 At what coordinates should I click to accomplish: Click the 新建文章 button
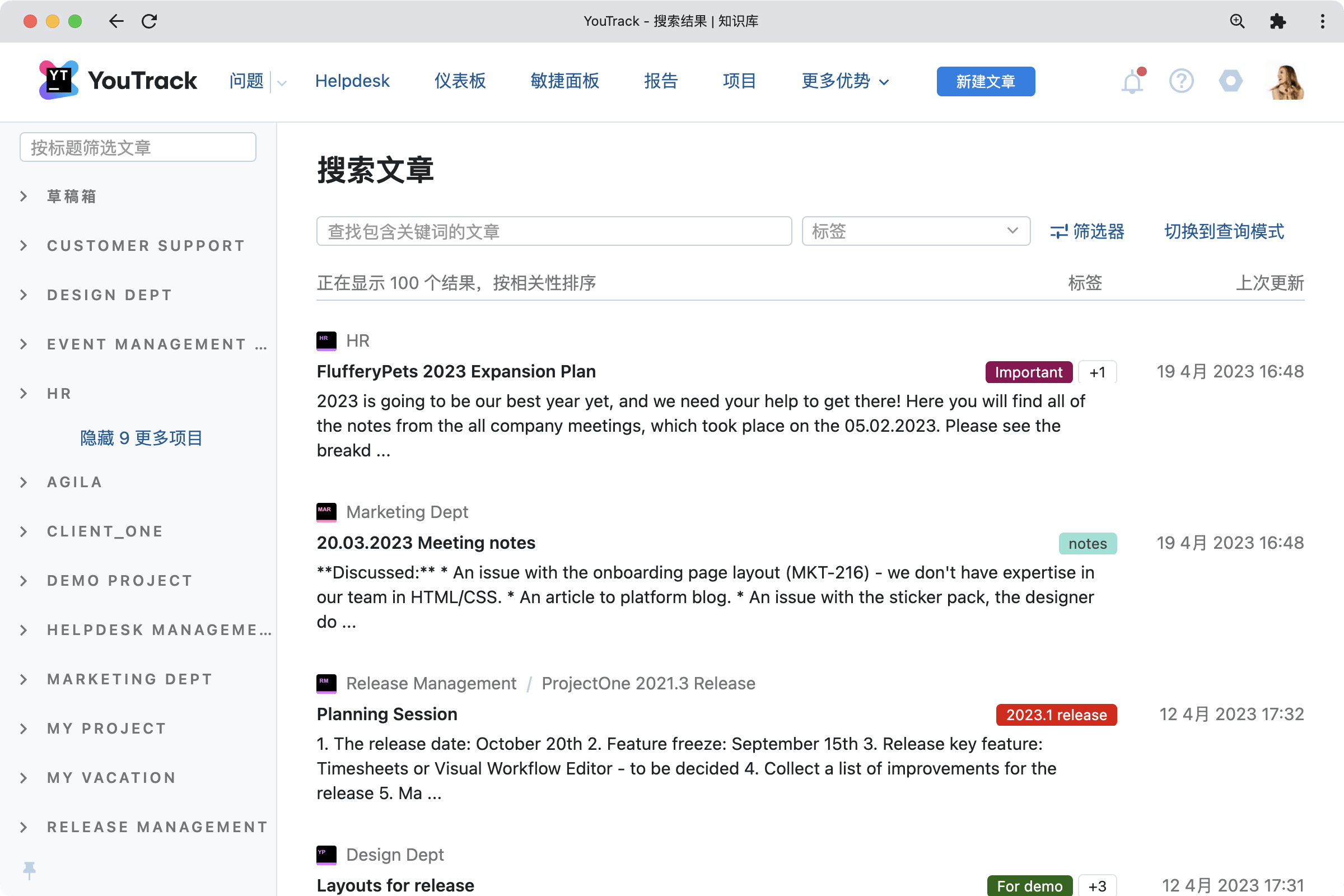pyautogui.click(x=985, y=82)
